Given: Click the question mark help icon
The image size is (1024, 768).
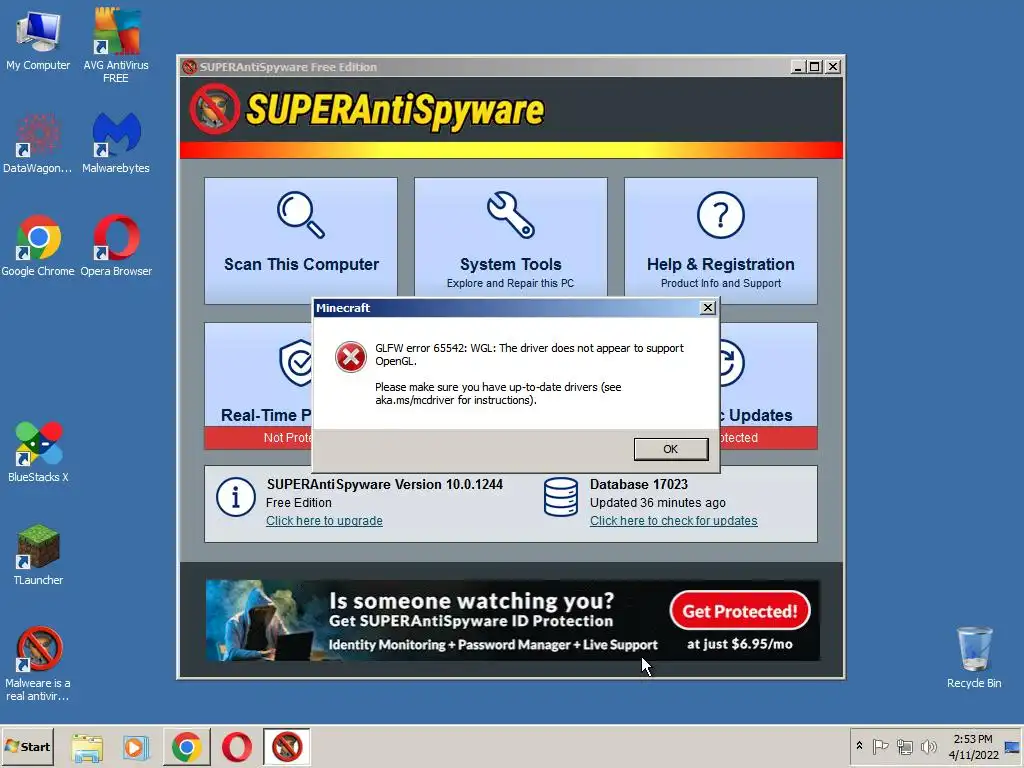Looking at the screenshot, I should tap(721, 214).
